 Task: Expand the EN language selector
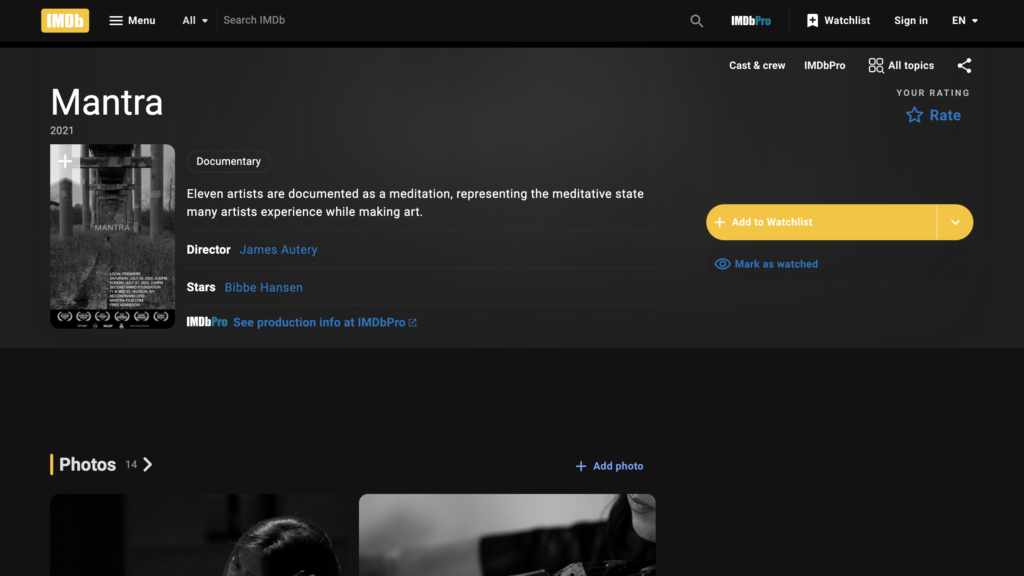[x=965, y=20]
